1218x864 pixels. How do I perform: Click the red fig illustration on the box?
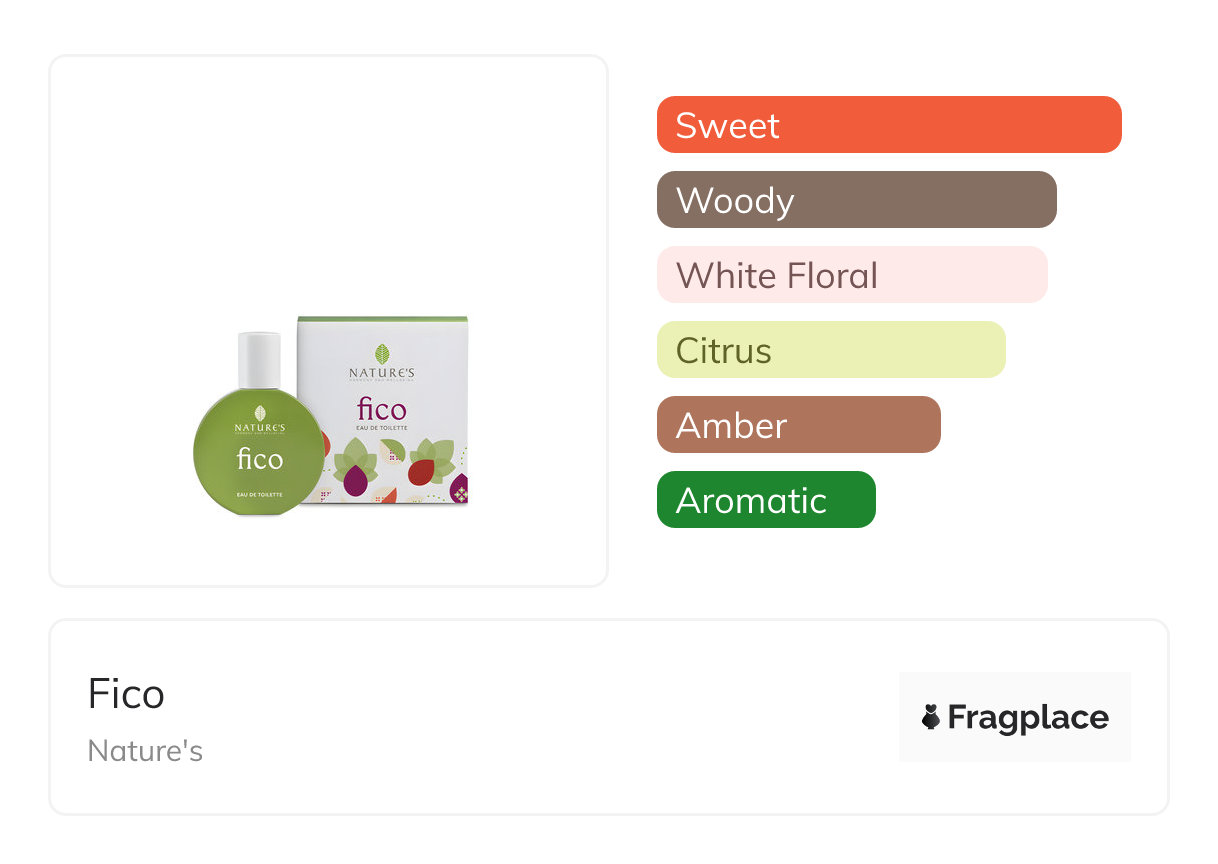point(420,471)
